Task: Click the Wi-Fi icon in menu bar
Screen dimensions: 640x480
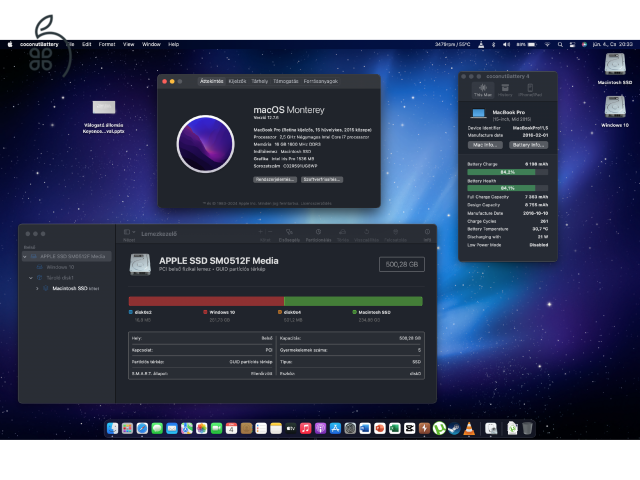Action: click(x=547, y=44)
